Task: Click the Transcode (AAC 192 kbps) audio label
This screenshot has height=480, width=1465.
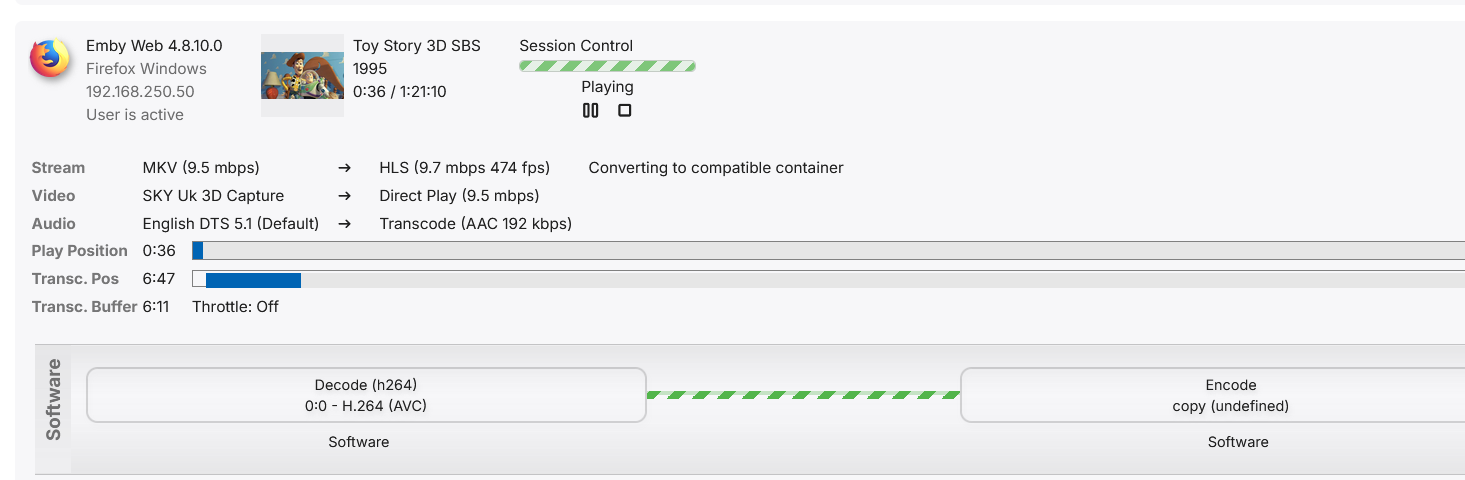Action: [475, 224]
